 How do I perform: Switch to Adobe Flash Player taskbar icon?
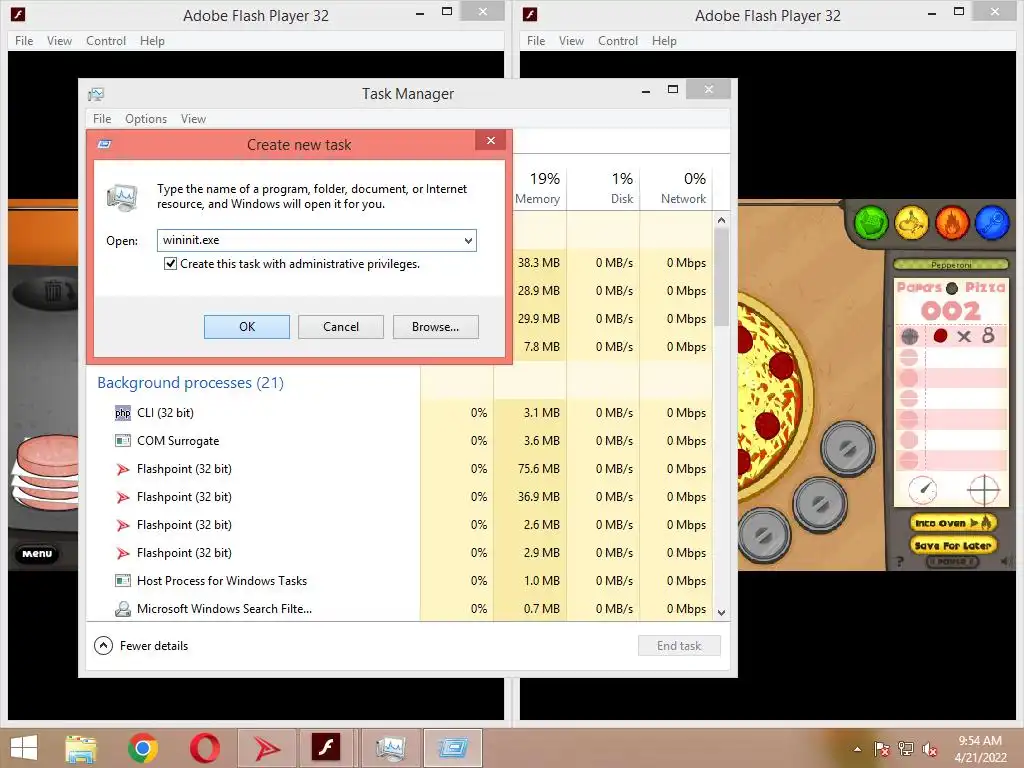326,748
